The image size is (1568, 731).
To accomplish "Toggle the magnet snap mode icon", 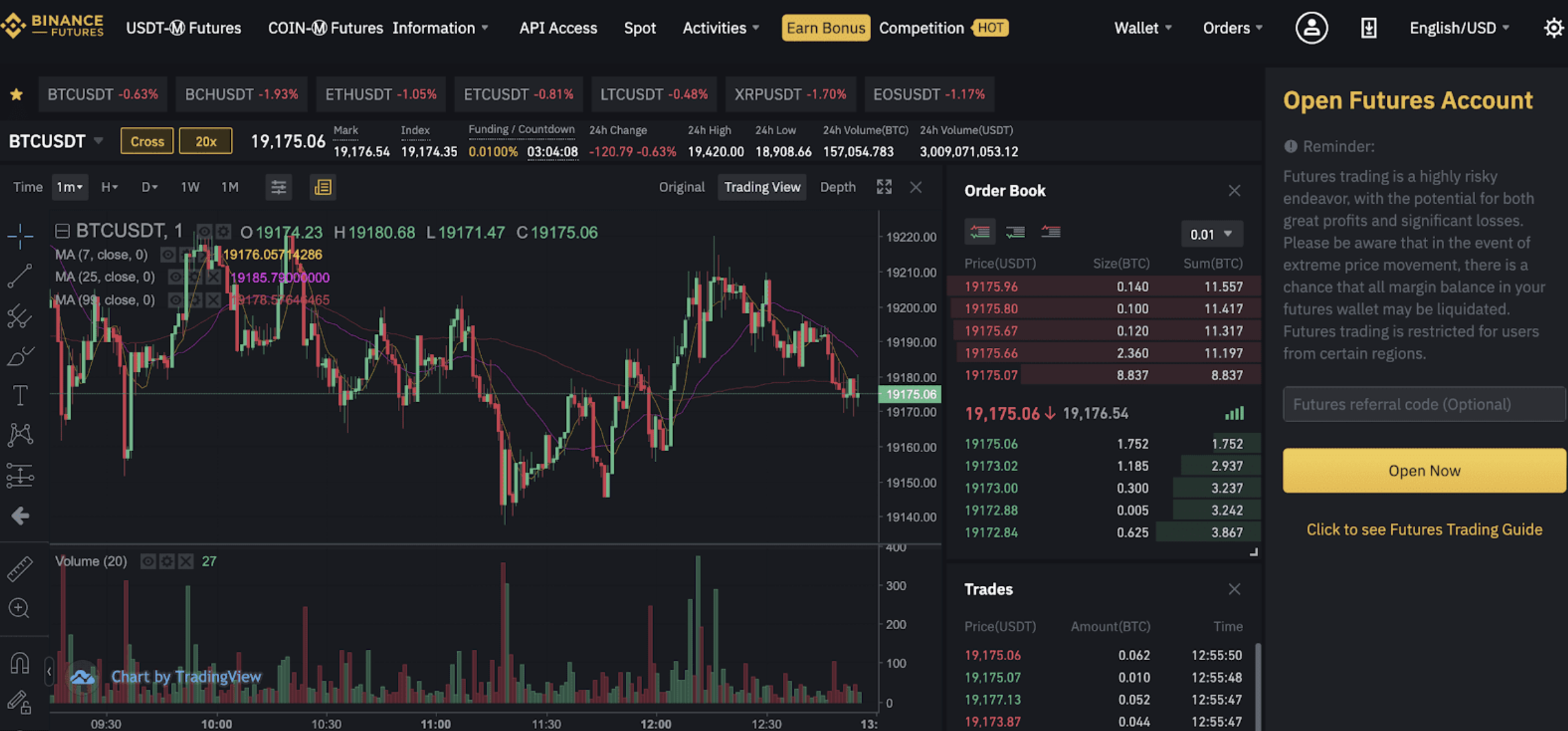I will [x=20, y=663].
